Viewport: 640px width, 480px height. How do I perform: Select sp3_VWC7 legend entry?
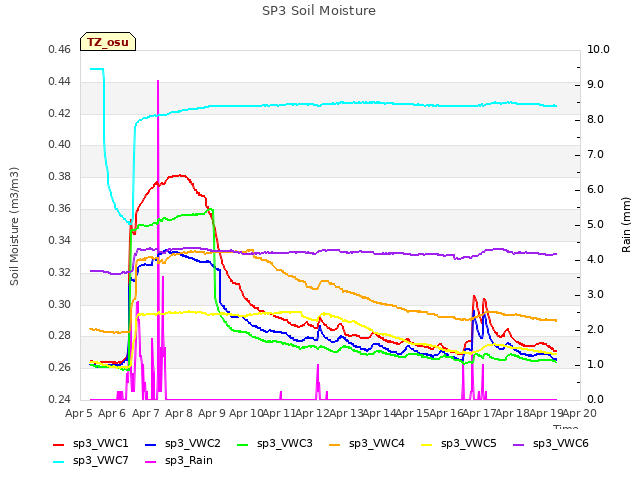point(91,461)
